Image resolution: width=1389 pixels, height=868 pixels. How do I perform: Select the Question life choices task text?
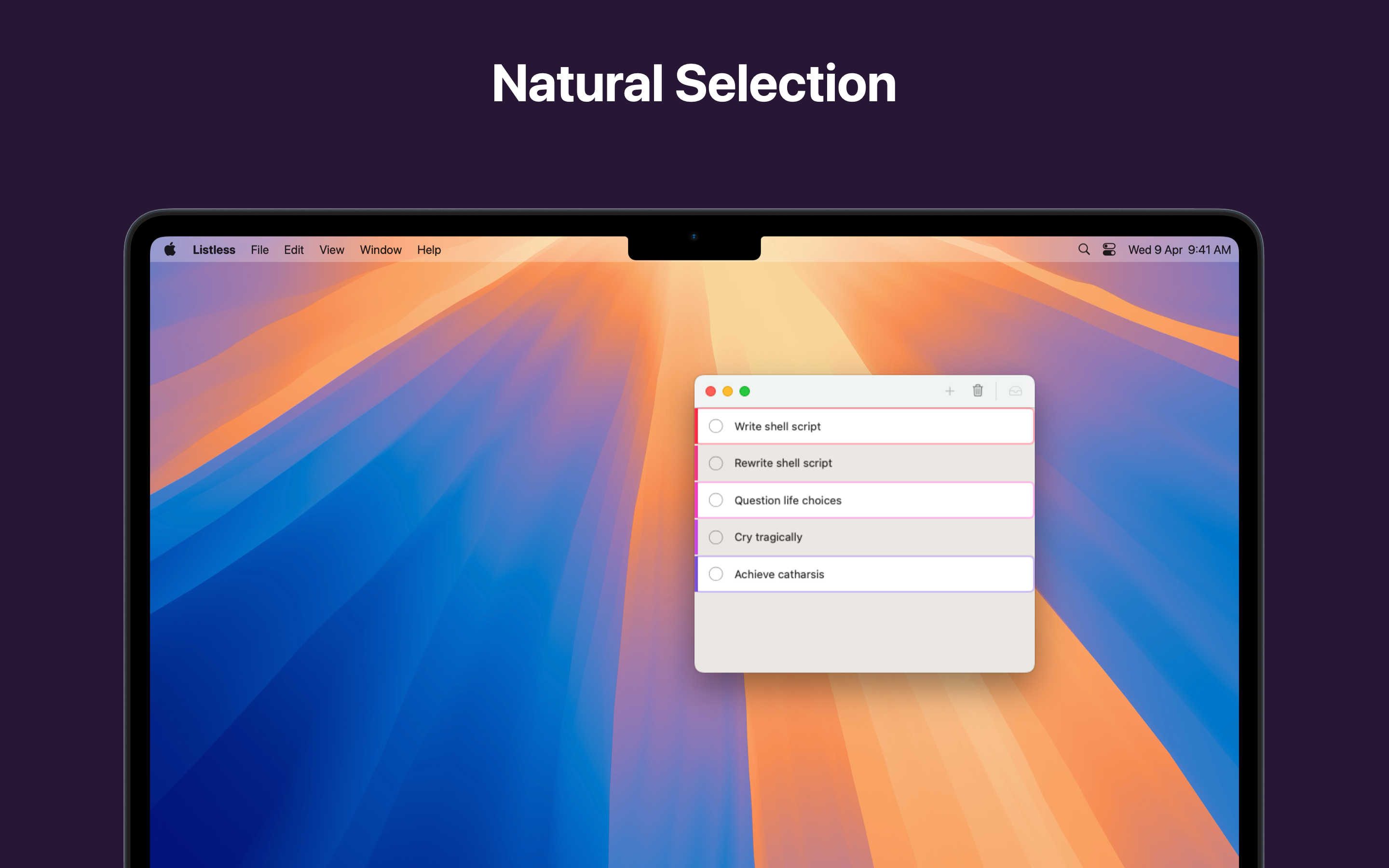(x=788, y=501)
